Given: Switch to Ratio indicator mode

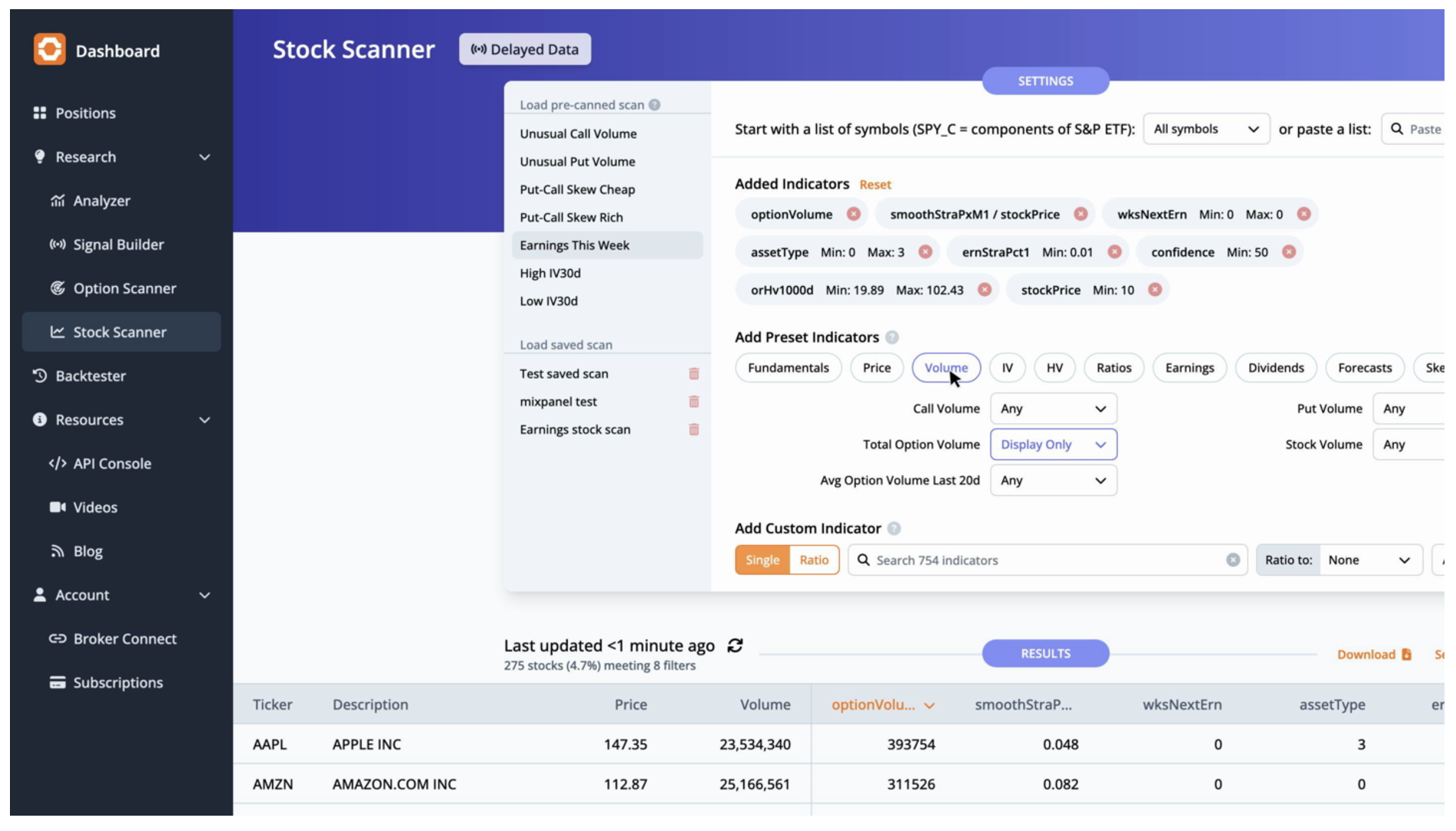Looking at the screenshot, I should click(x=814, y=560).
